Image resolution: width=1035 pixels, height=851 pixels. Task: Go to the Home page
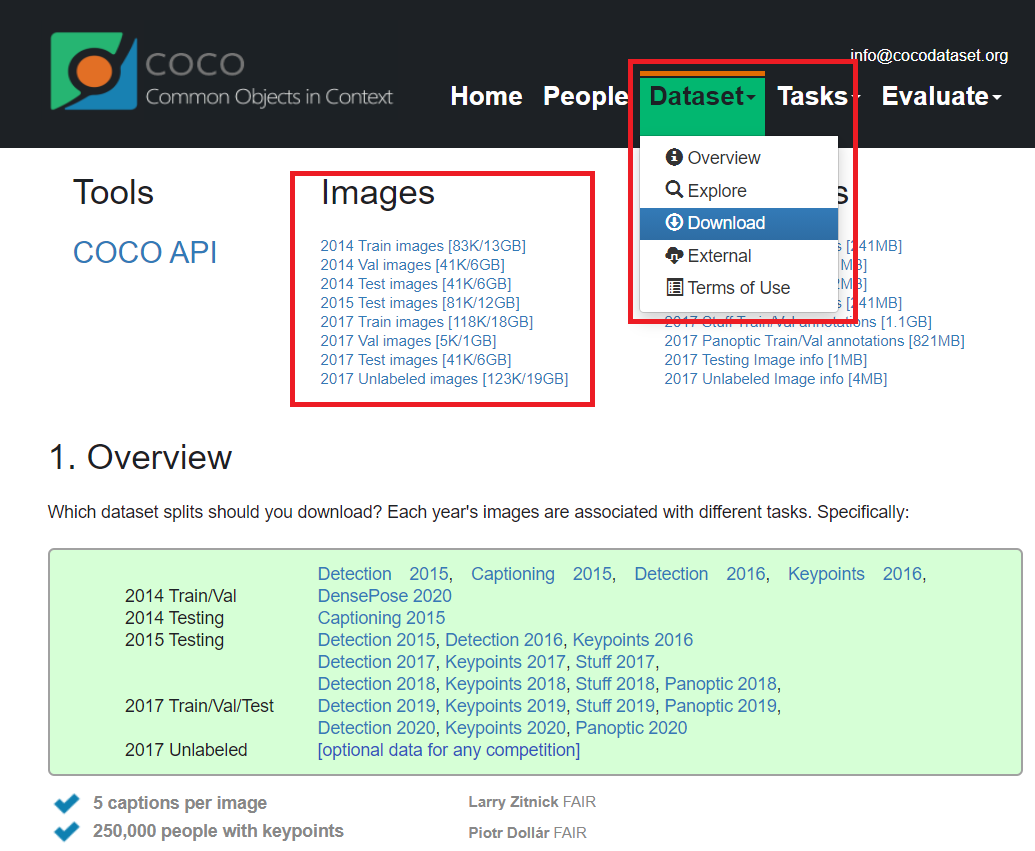coord(486,96)
